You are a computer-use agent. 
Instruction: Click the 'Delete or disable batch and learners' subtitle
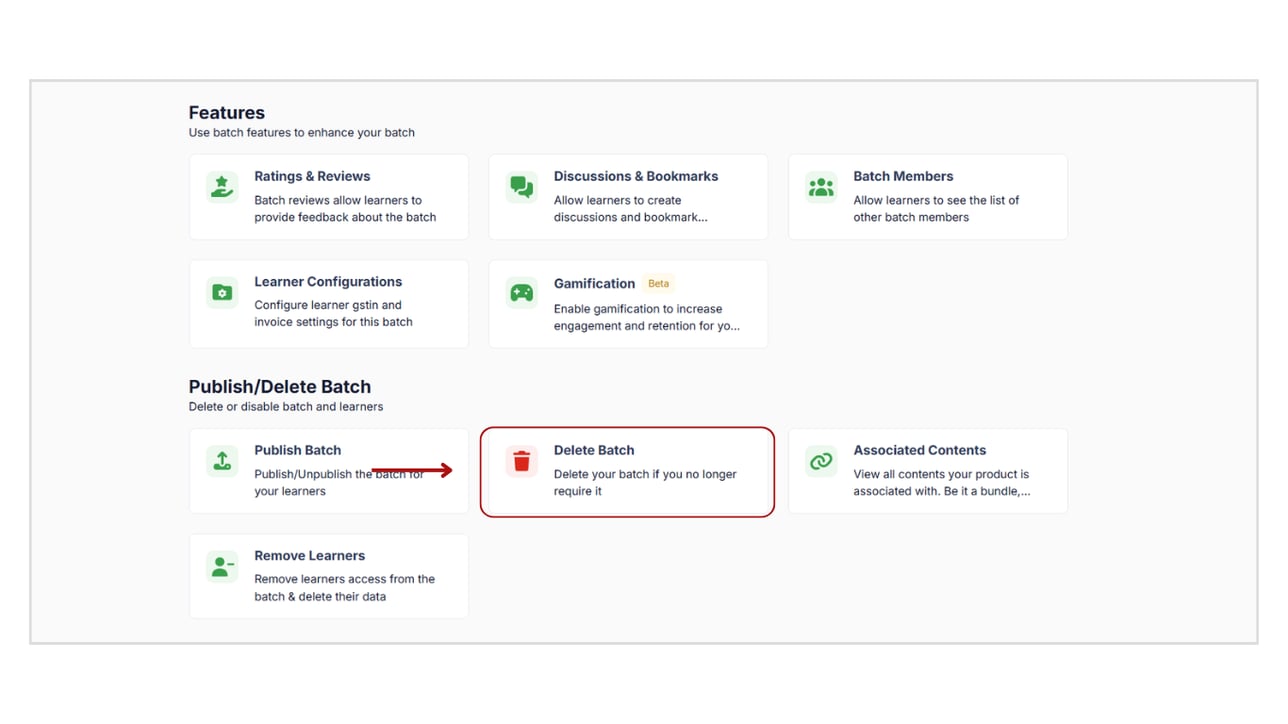coord(286,407)
